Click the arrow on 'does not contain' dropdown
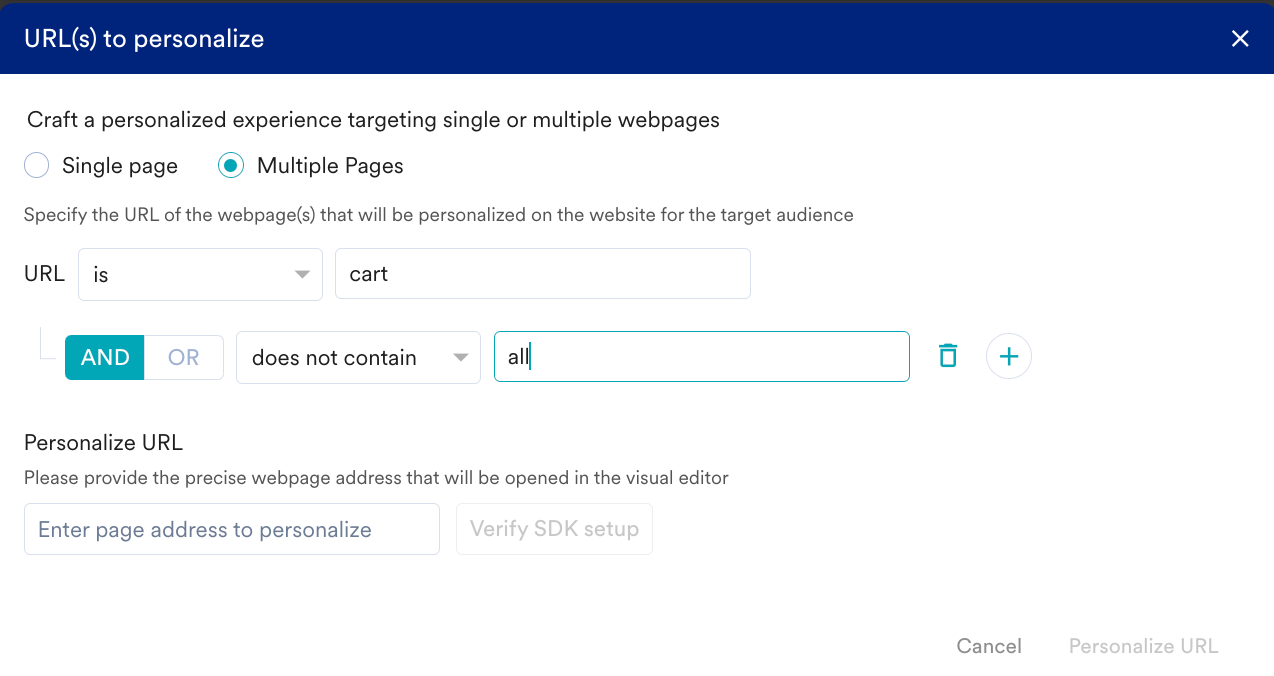Image resolution: width=1274 pixels, height=676 pixels. coord(460,358)
